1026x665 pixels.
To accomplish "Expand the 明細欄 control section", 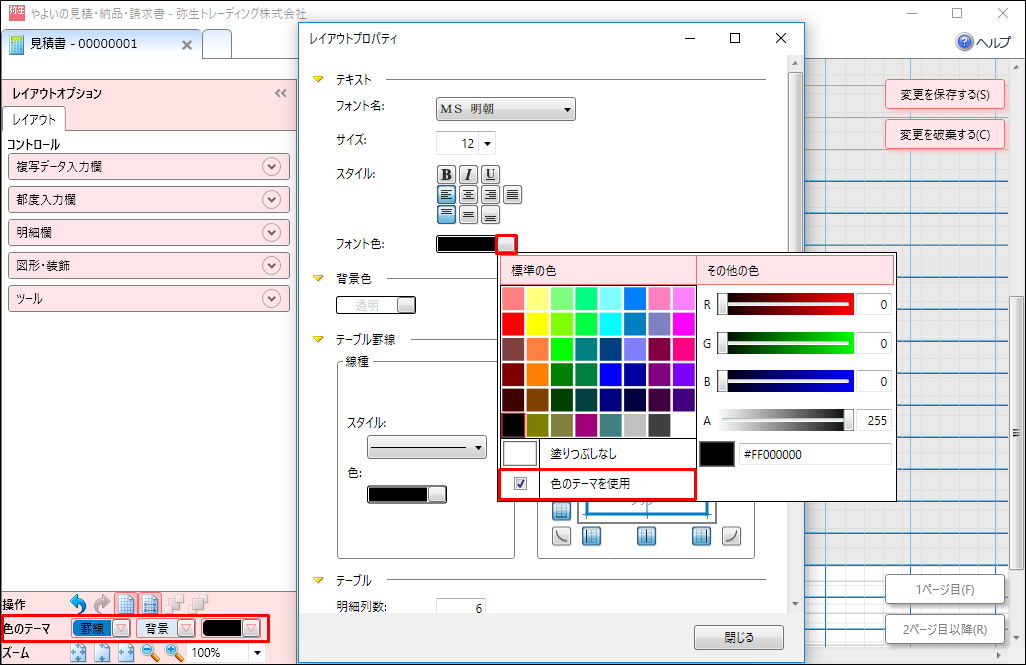I will click(270, 232).
